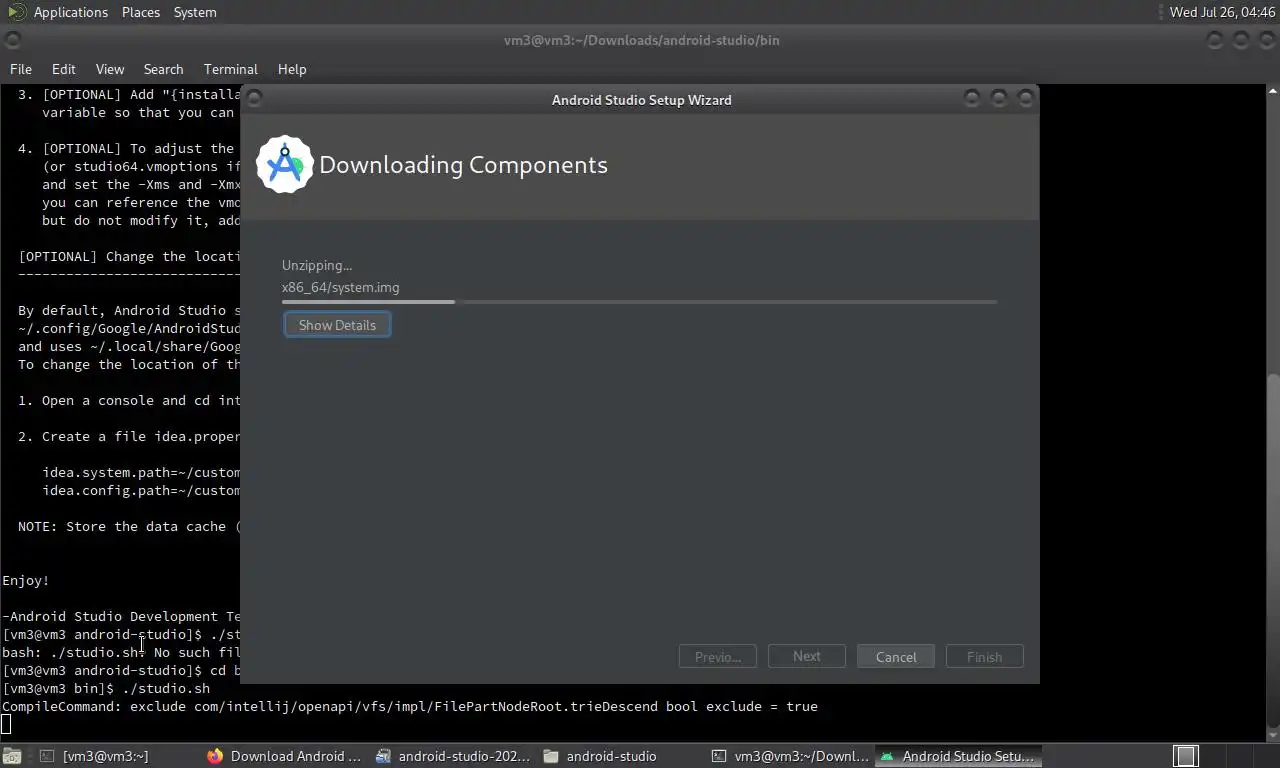Minimize the Setup Wizard window
Viewport: 1280px width, 768px height.
972,97
